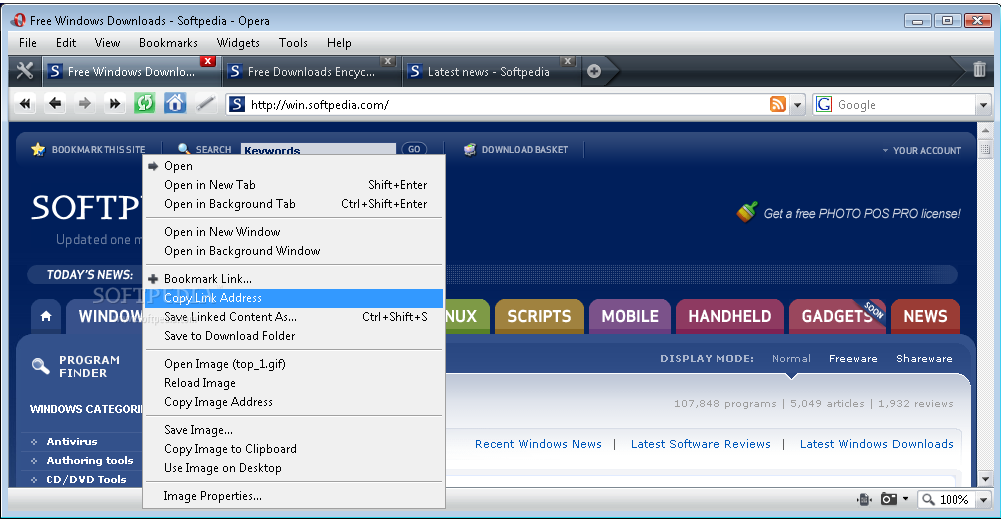The width and height of the screenshot is (1001, 519).
Task: Click the photo camera icon in status bar
Action: [889, 499]
